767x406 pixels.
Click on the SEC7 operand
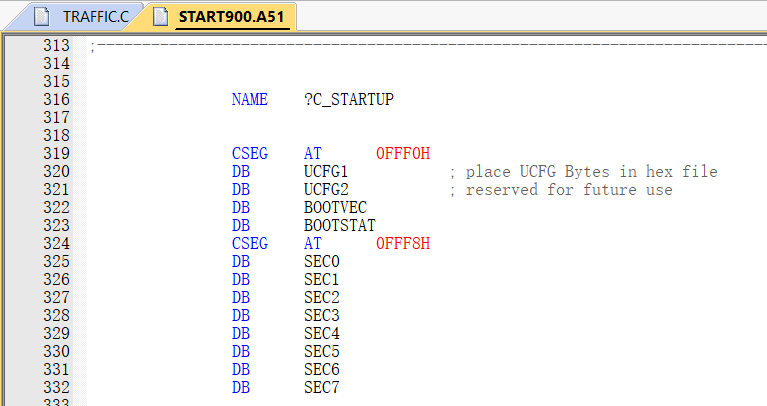tap(321, 387)
